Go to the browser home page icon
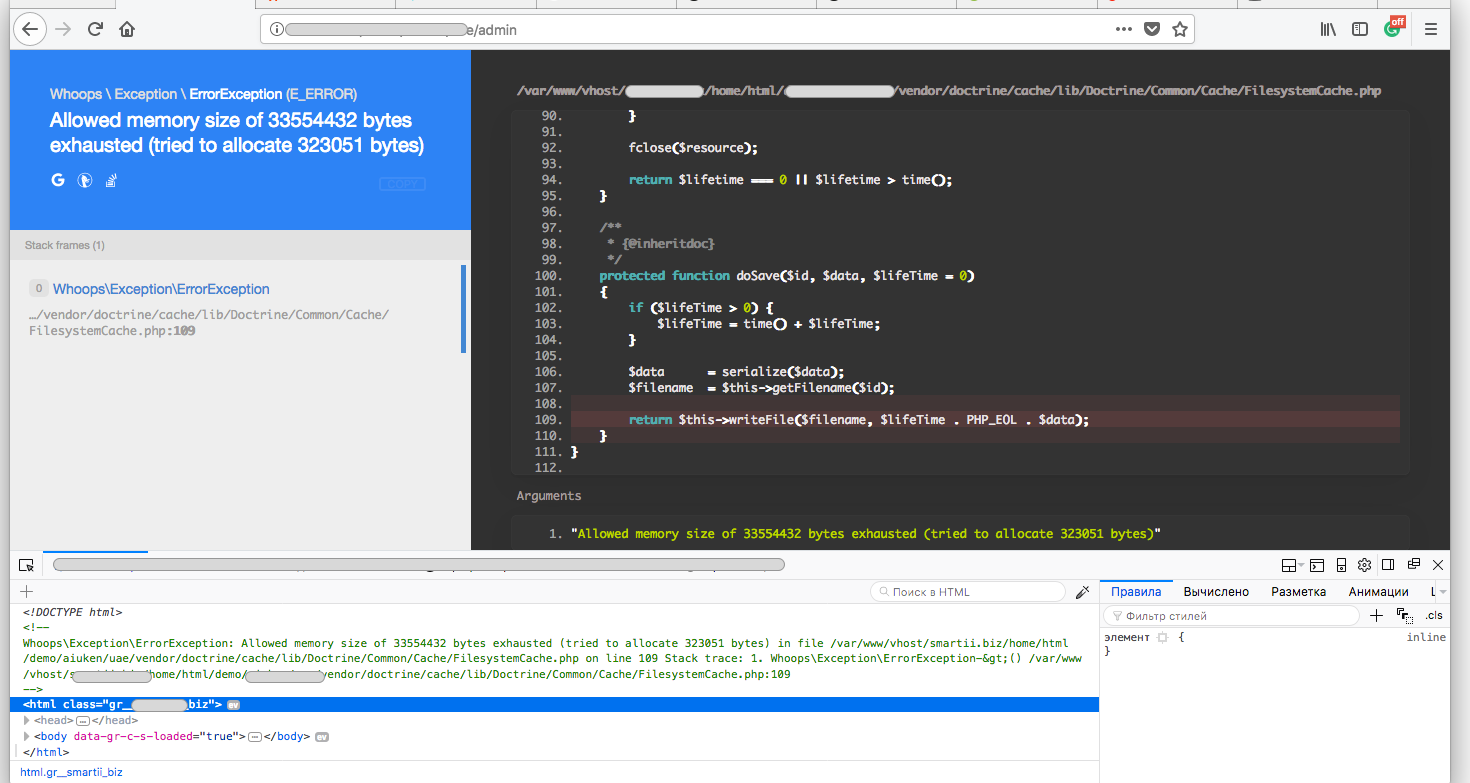Screen dimensions: 1470x783 tap(127, 29)
